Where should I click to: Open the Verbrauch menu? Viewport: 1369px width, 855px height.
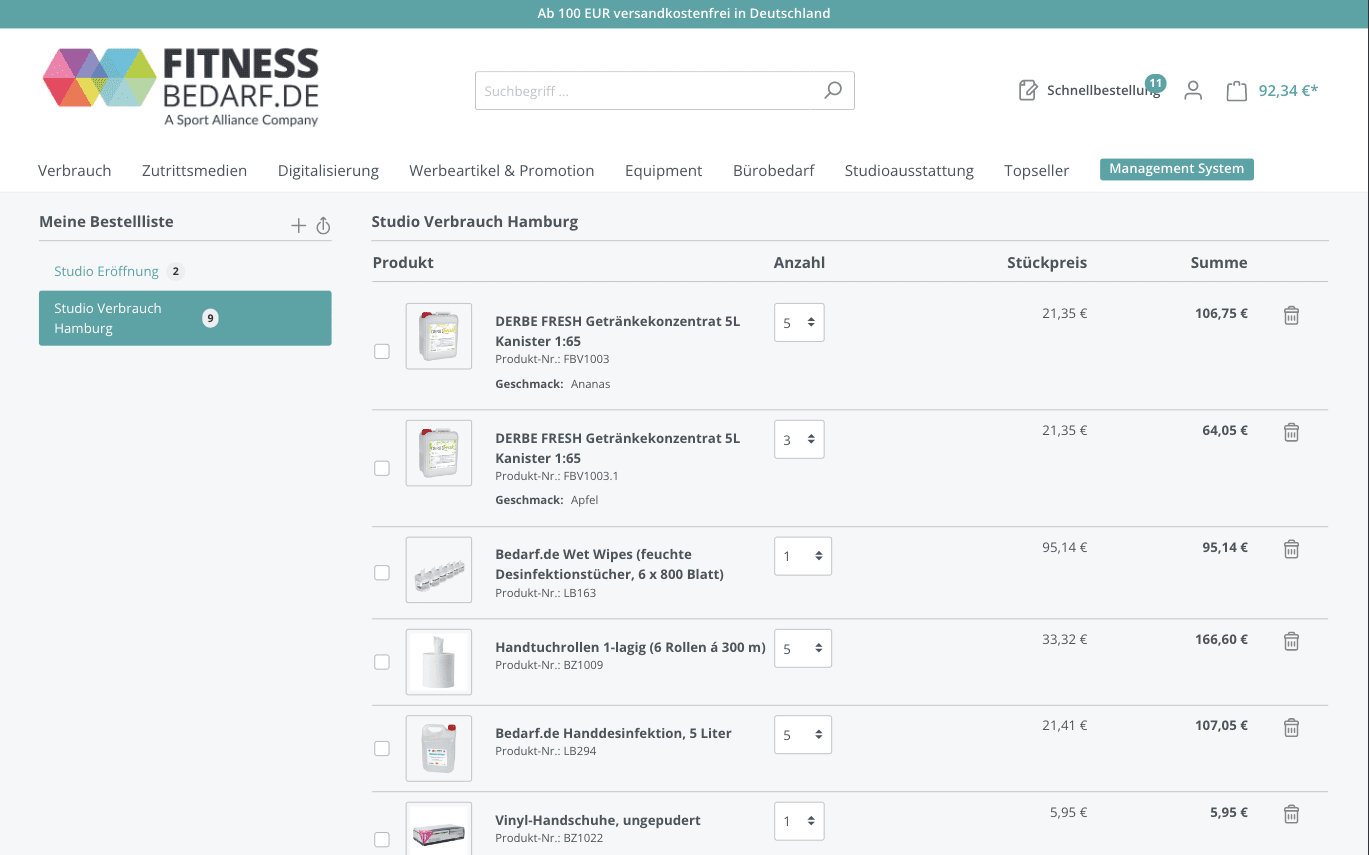[75, 171]
